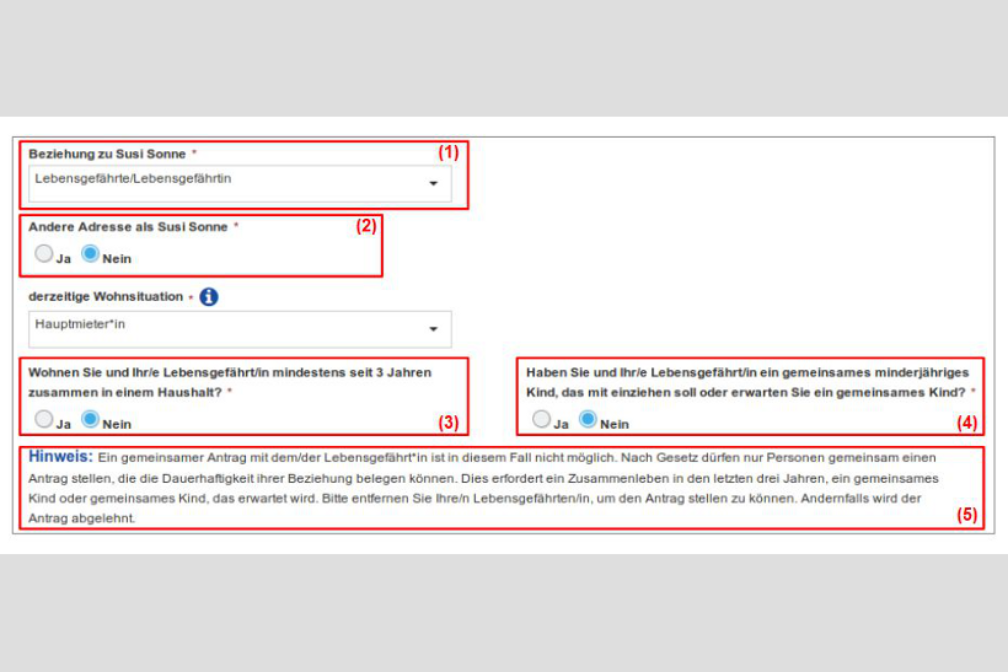This screenshot has height=672, width=1008.
Task: Click the label 'Beziehung zu Susi Sonne'
Action: tap(107, 154)
